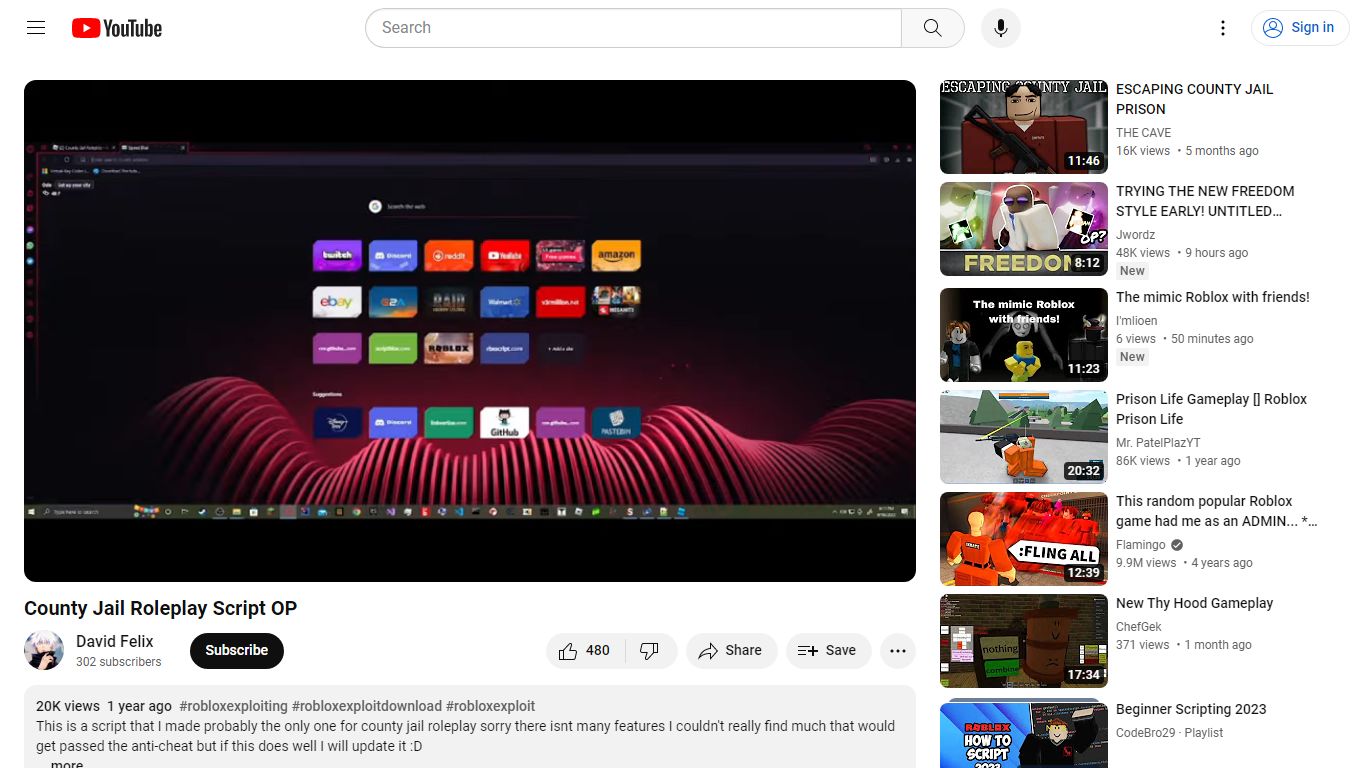Share the video
The image size is (1366, 768).
pyautogui.click(x=730, y=651)
